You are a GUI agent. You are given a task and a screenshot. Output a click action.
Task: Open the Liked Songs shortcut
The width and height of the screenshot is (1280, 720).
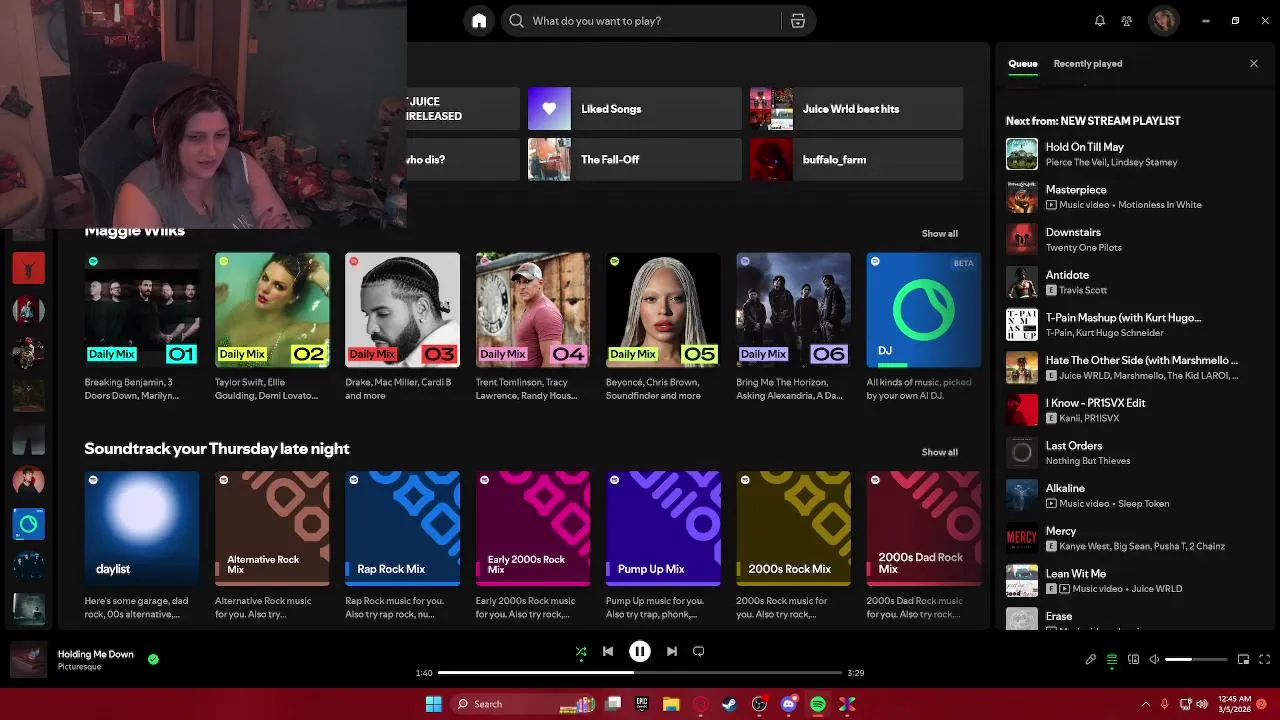(634, 109)
